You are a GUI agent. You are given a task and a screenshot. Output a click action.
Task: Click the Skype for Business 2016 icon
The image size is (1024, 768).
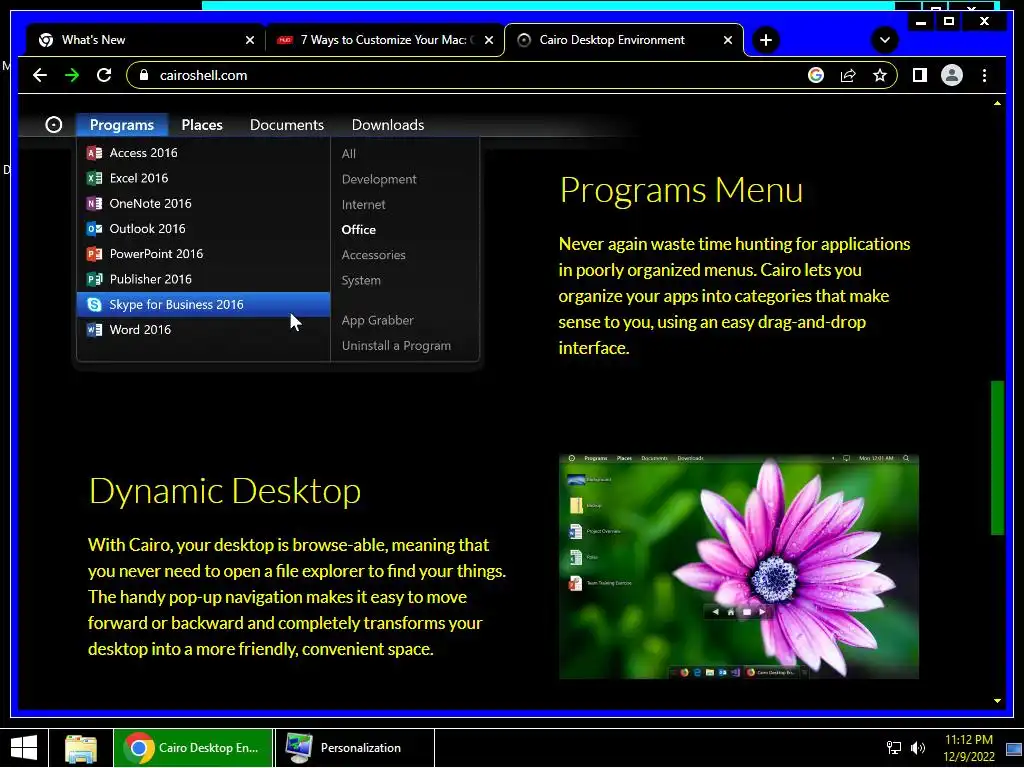pos(94,304)
